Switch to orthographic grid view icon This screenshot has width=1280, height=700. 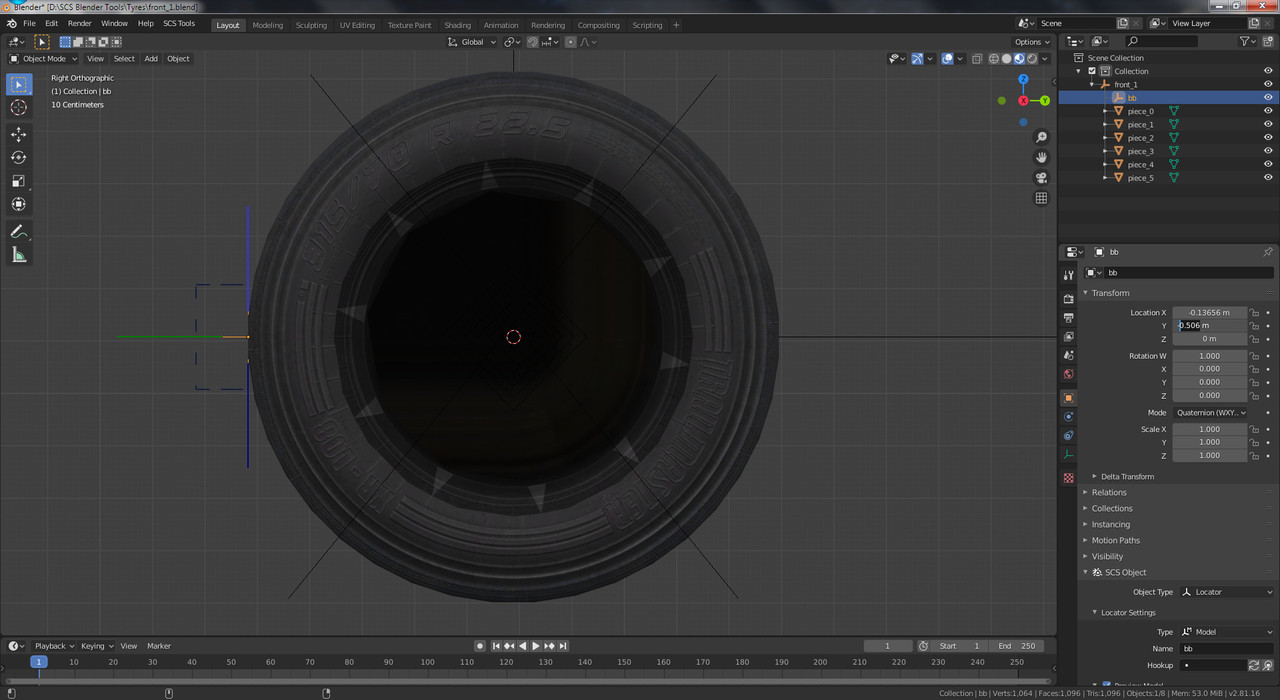click(1041, 198)
